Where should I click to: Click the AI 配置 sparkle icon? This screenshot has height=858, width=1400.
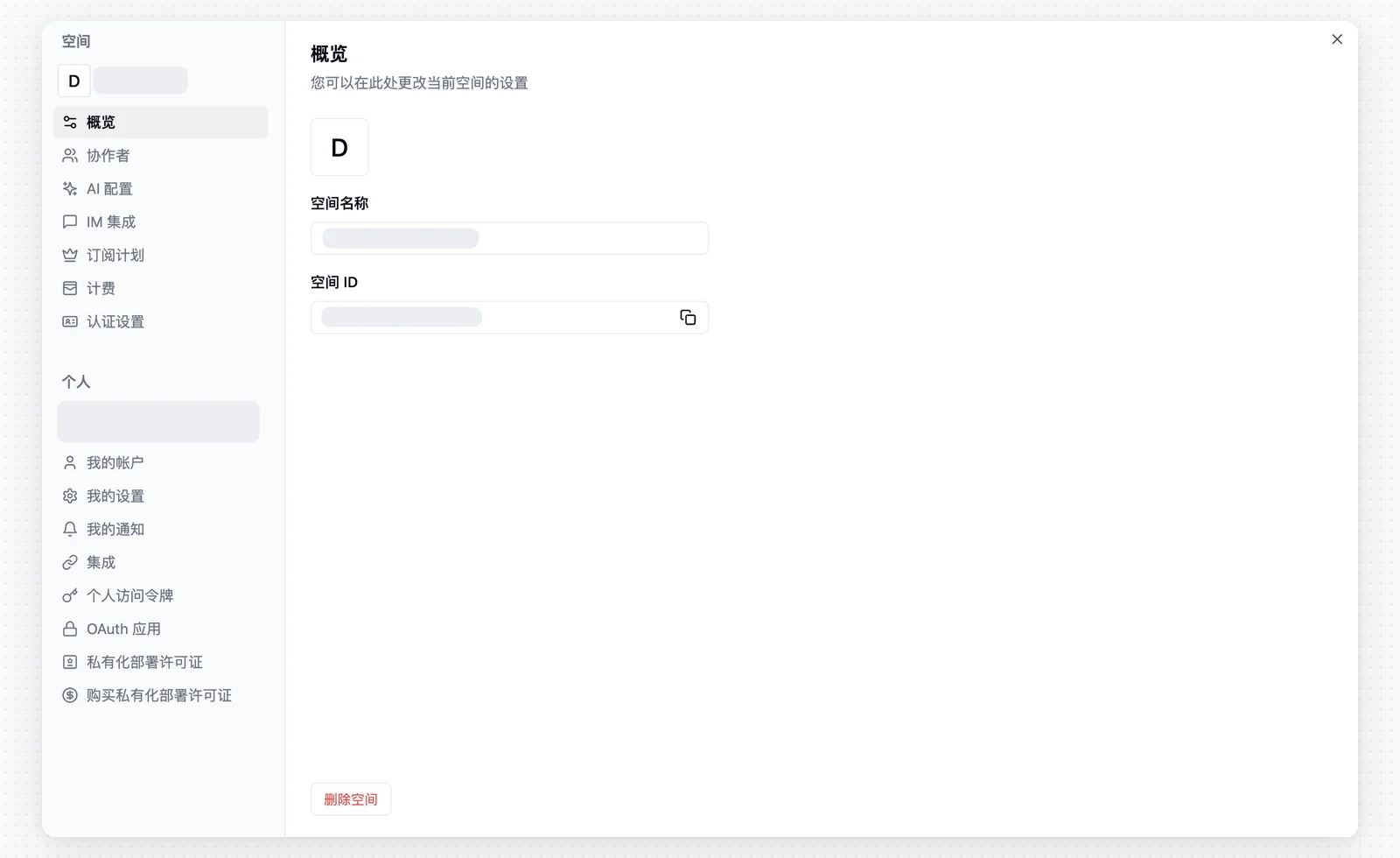(x=70, y=189)
